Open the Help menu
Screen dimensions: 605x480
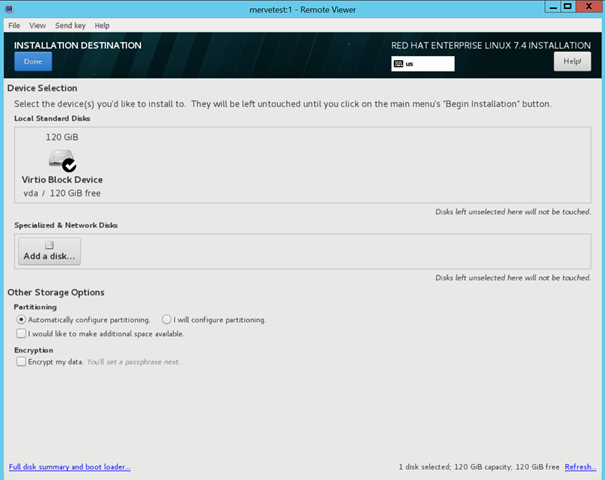coord(102,25)
